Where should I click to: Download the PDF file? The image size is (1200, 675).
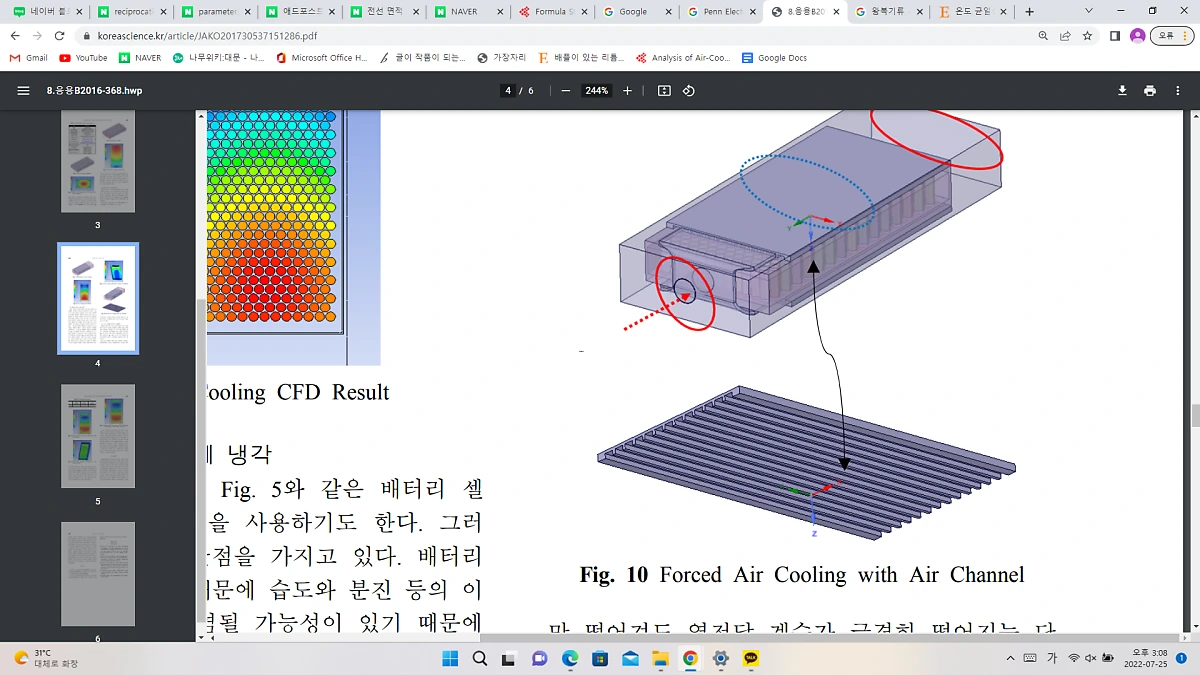click(1122, 90)
